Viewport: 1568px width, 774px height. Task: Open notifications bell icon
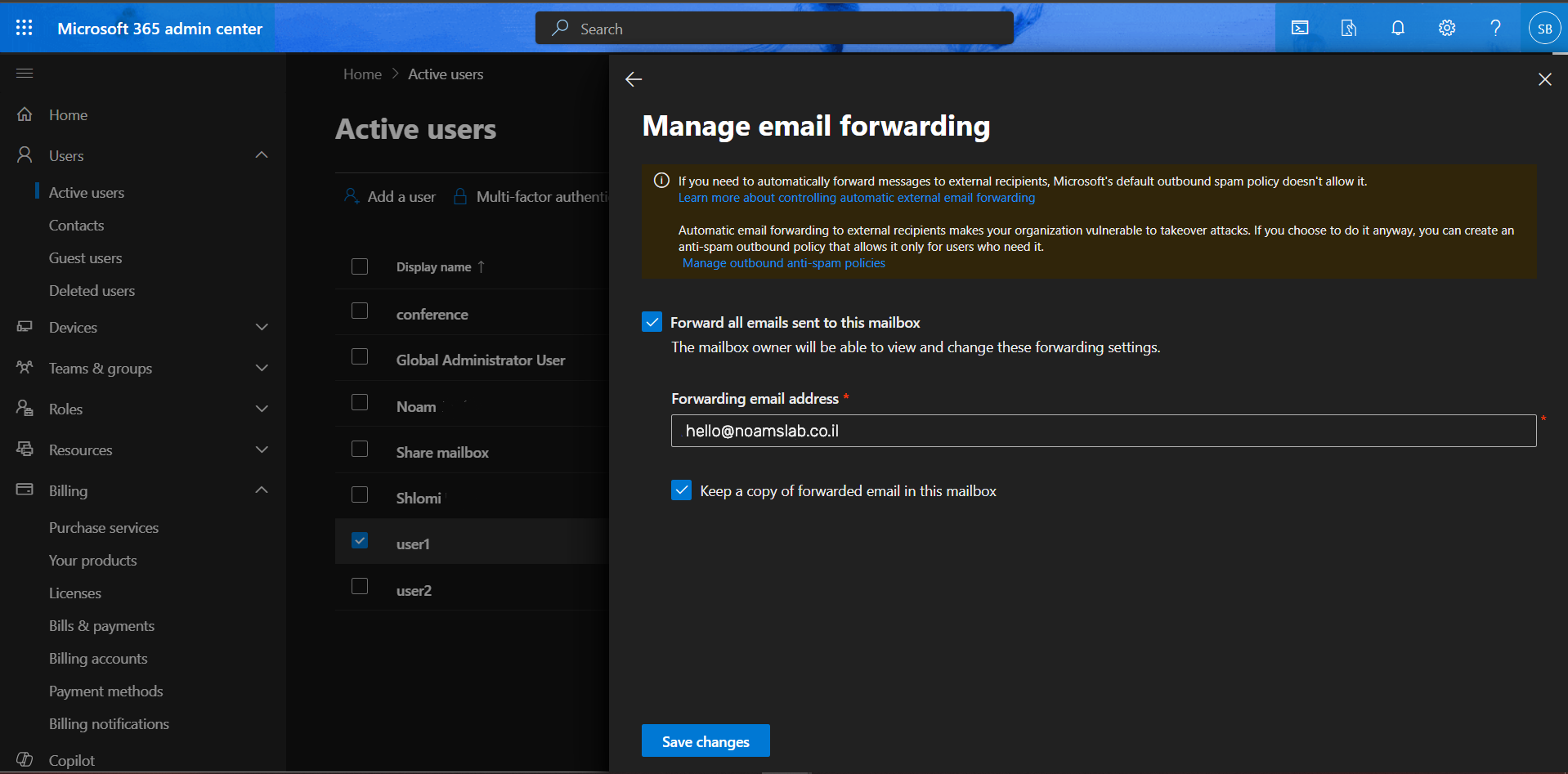(x=1398, y=28)
